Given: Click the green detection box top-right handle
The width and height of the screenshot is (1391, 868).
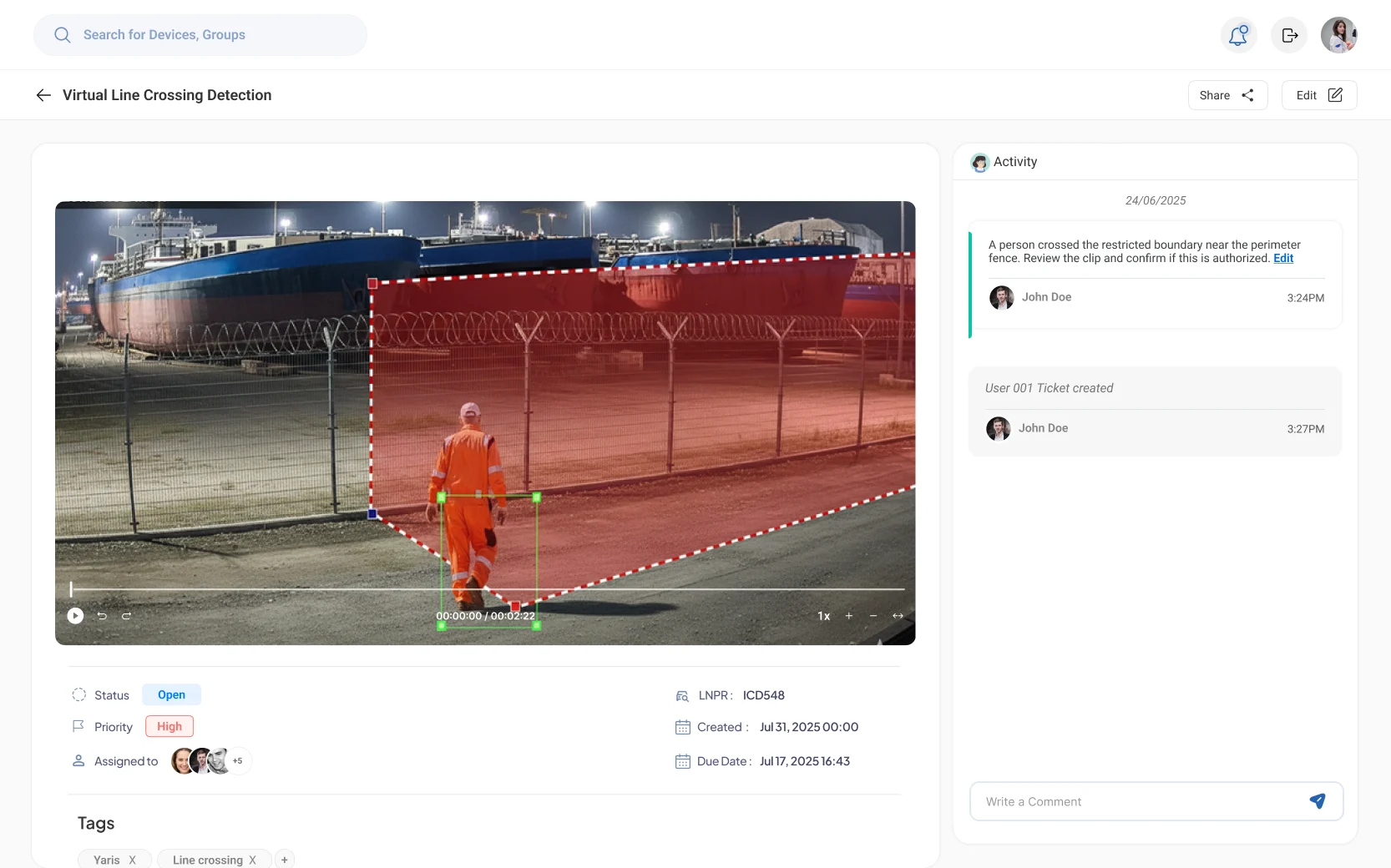Looking at the screenshot, I should click(x=536, y=497).
